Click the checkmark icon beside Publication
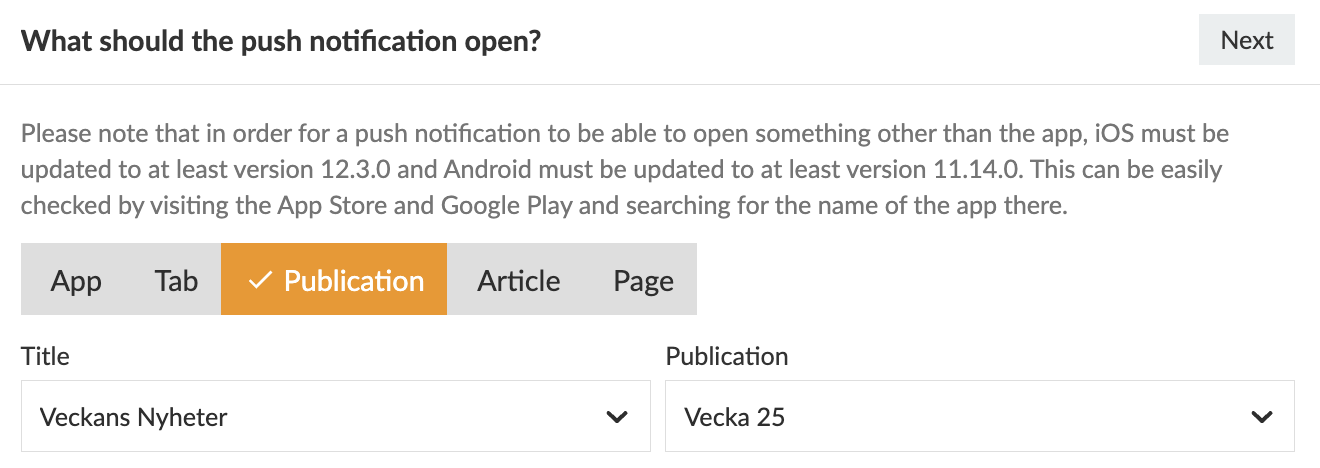 coord(260,281)
